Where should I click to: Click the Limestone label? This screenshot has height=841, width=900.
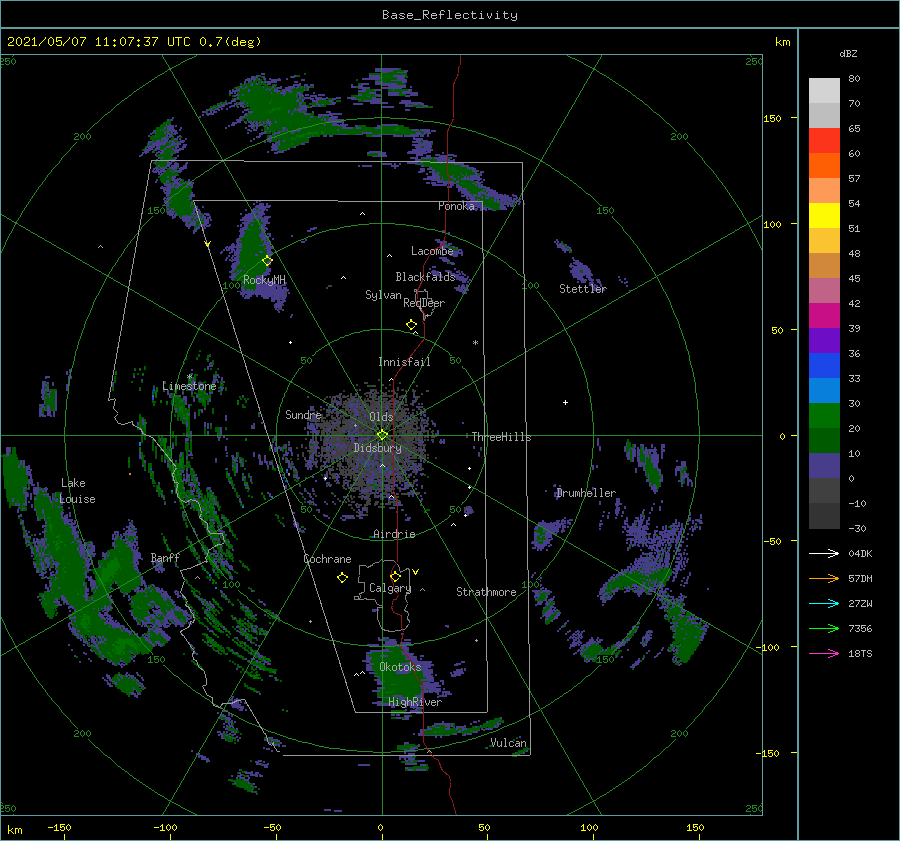189,386
